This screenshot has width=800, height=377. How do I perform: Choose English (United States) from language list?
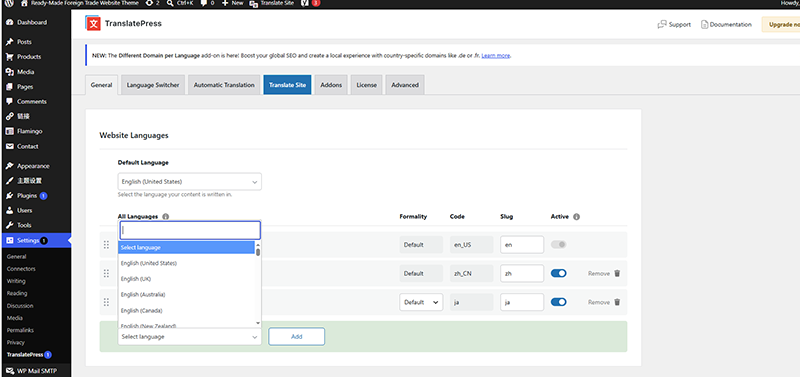tap(186, 263)
